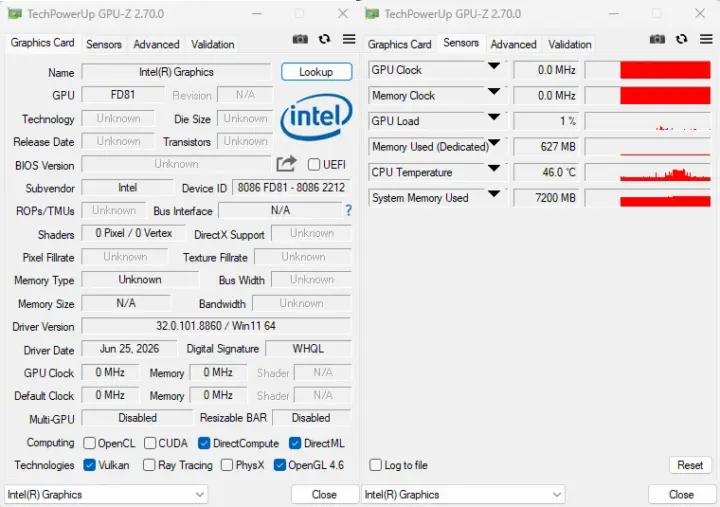Click the Driver Date field
Viewport: 720px width, 507px height.
point(129,349)
